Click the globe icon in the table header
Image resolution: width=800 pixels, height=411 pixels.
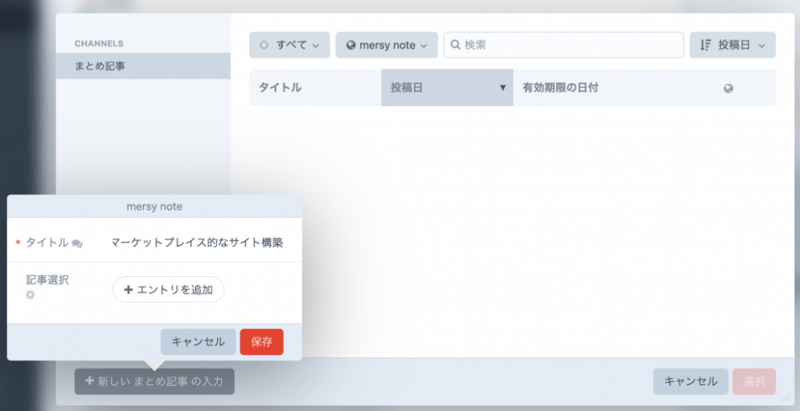728,88
